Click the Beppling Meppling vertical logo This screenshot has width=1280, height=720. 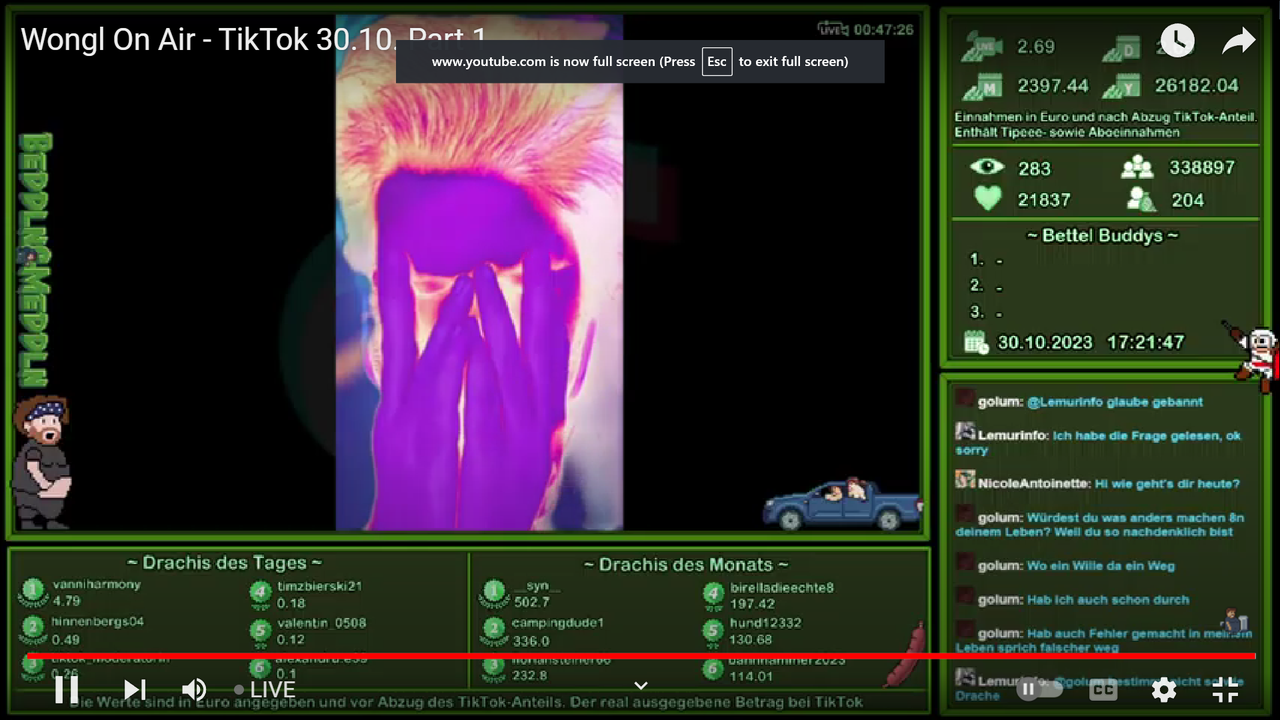tap(34, 259)
